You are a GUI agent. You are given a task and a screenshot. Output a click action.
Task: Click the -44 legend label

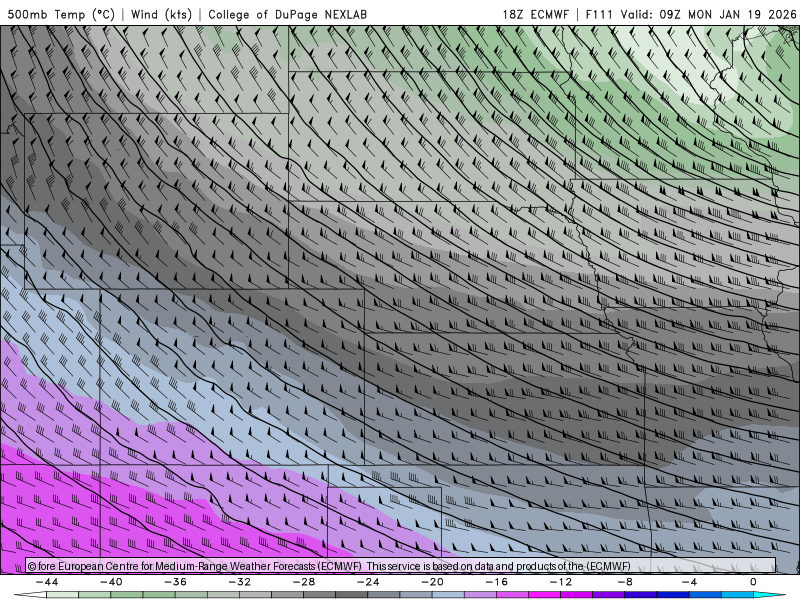tap(47, 582)
